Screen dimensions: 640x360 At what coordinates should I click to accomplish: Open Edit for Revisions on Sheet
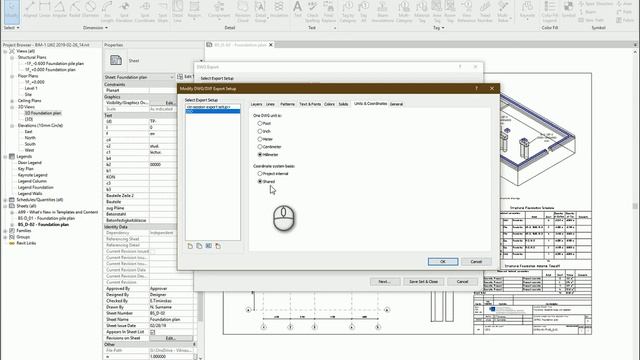point(171,338)
